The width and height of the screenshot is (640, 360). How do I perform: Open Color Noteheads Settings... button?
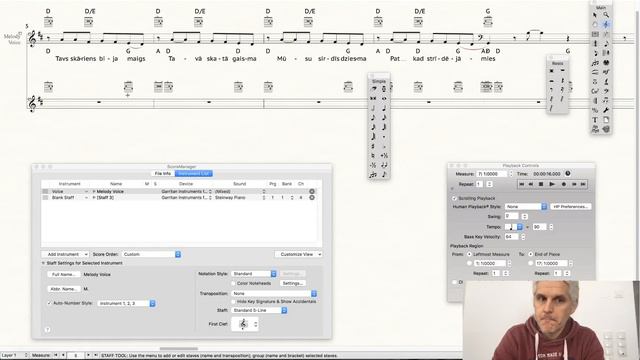pos(293,283)
